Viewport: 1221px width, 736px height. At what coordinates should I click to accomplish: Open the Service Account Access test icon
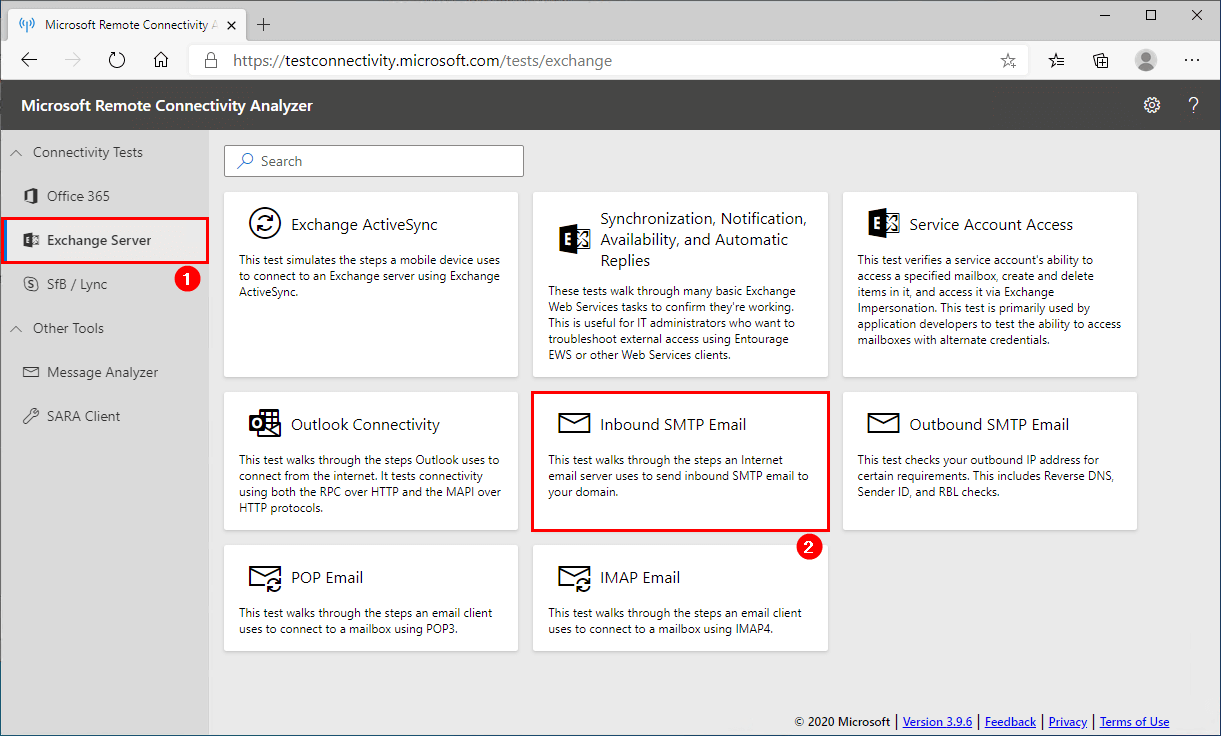pyautogui.click(x=883, y=224)
